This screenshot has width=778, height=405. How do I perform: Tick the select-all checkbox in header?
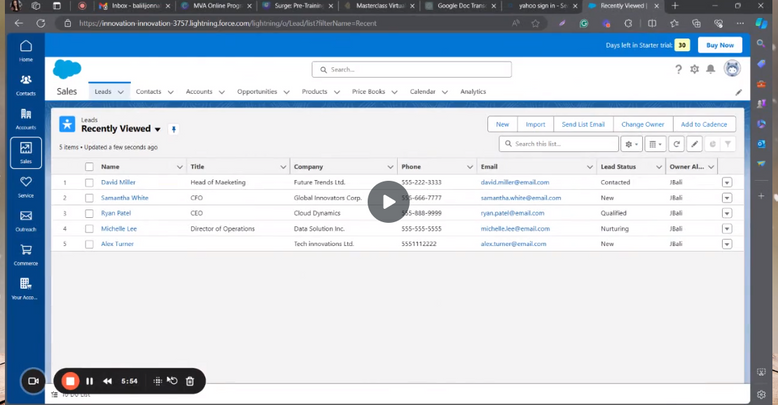[89, 167]
